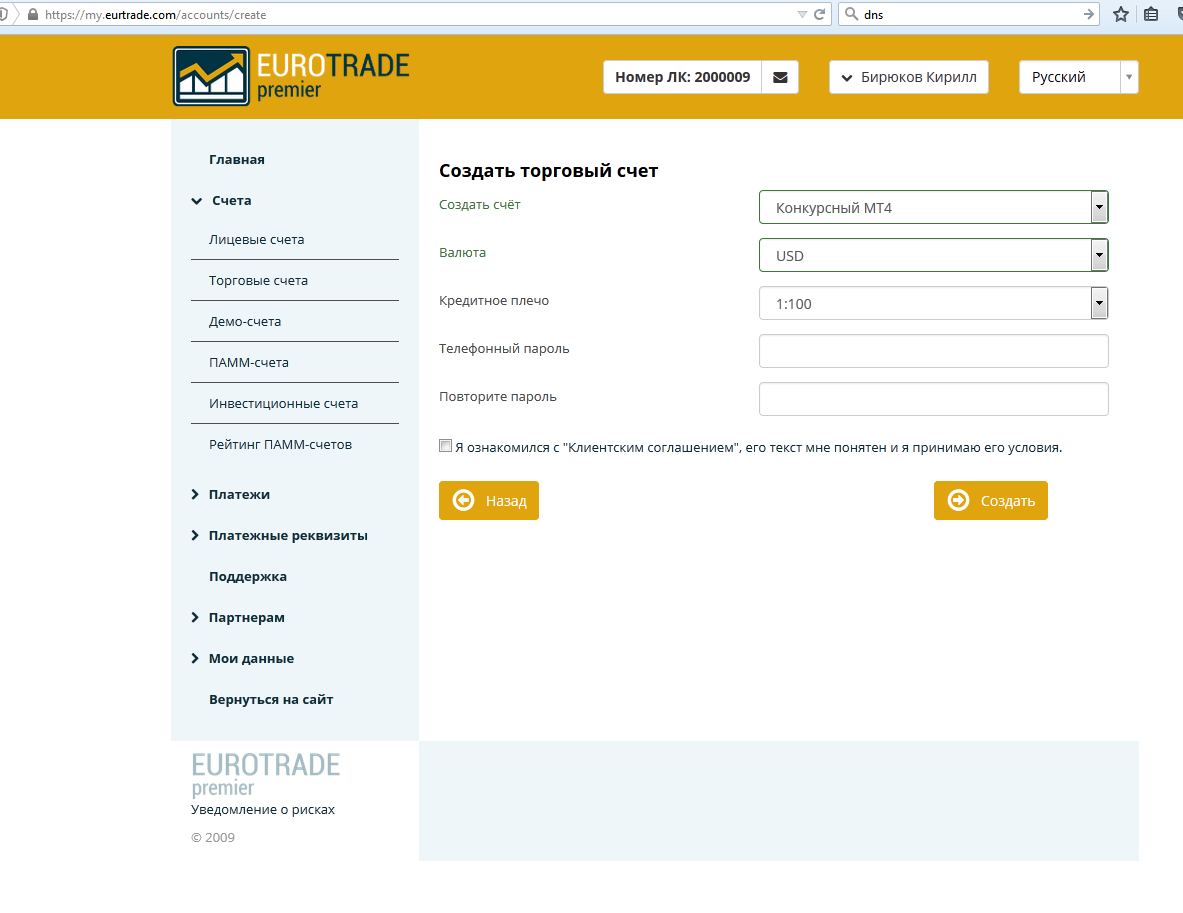Click the lock icon in the address bar

click(32, 14)
